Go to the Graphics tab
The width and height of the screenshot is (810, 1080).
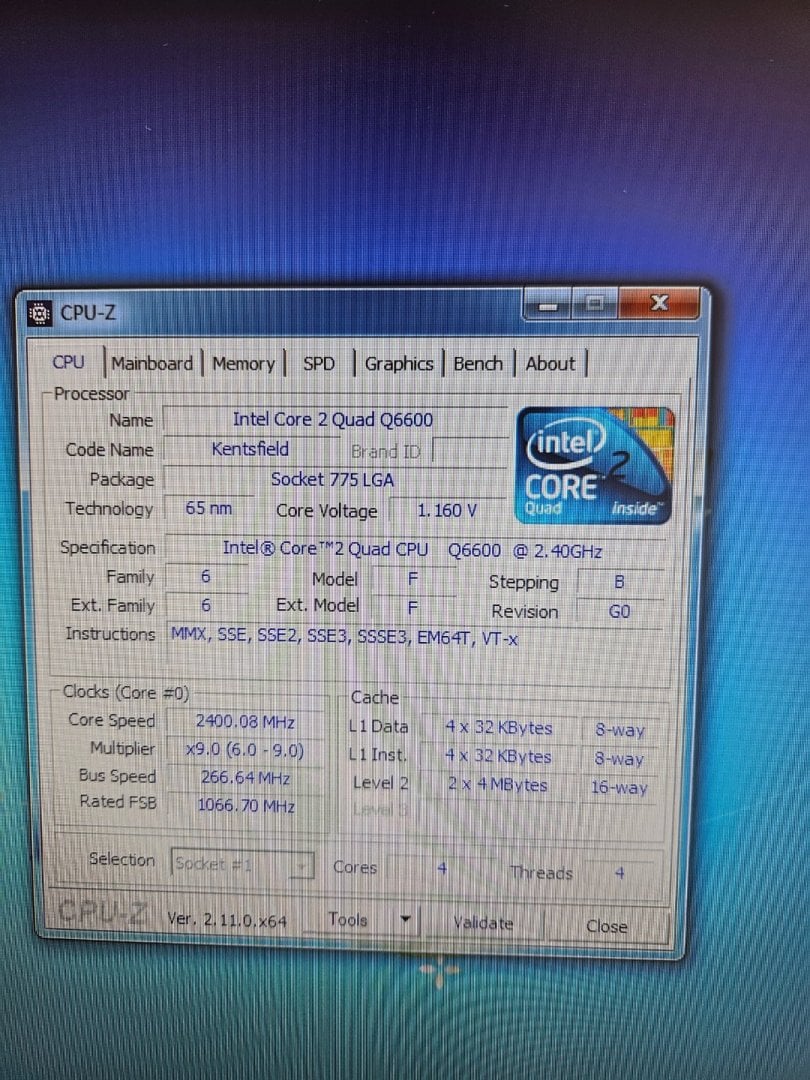[399, 363]
